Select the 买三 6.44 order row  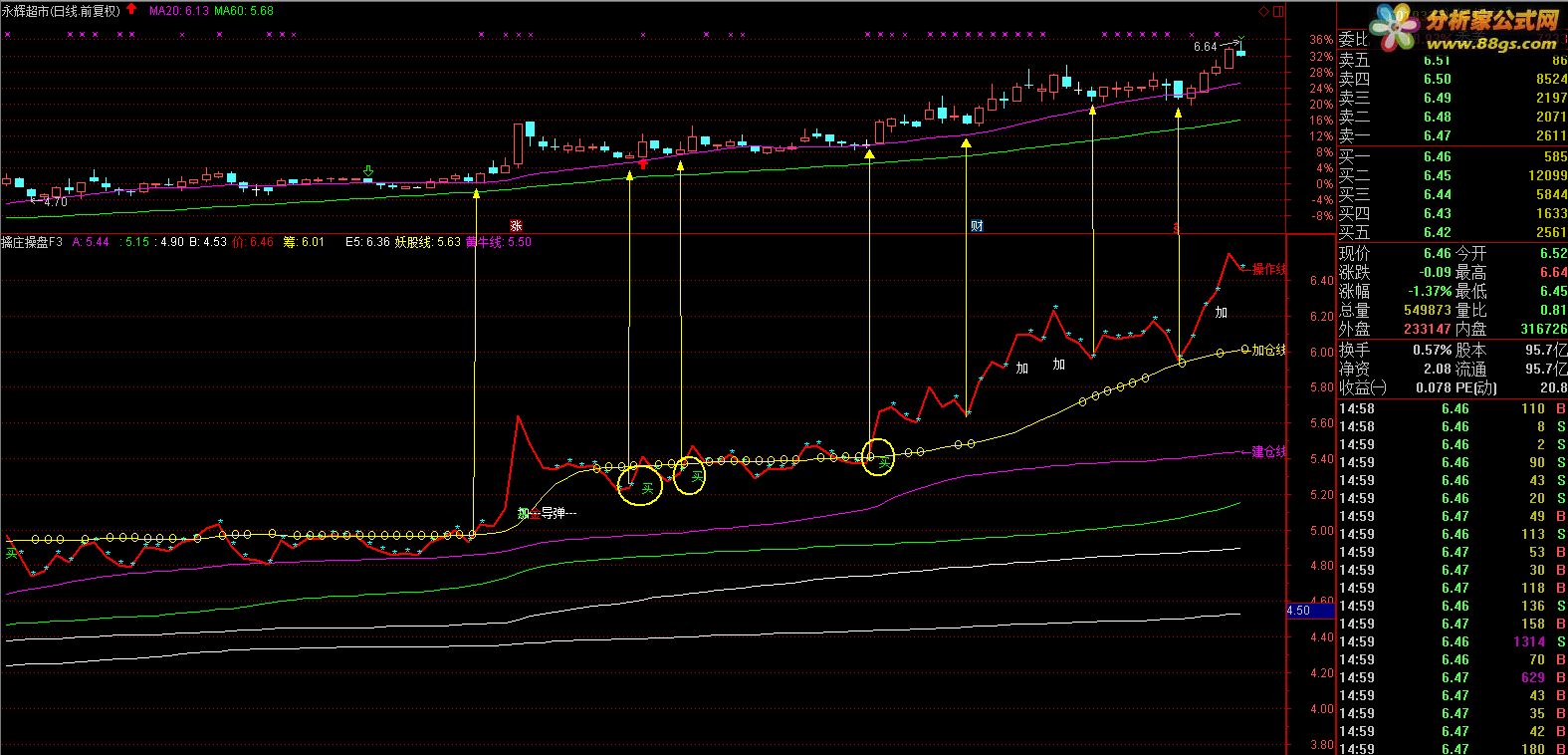tap(1453, 194)
